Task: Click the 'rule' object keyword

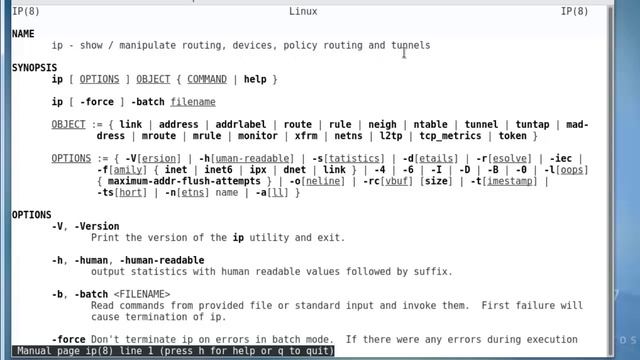Action: 340,124
